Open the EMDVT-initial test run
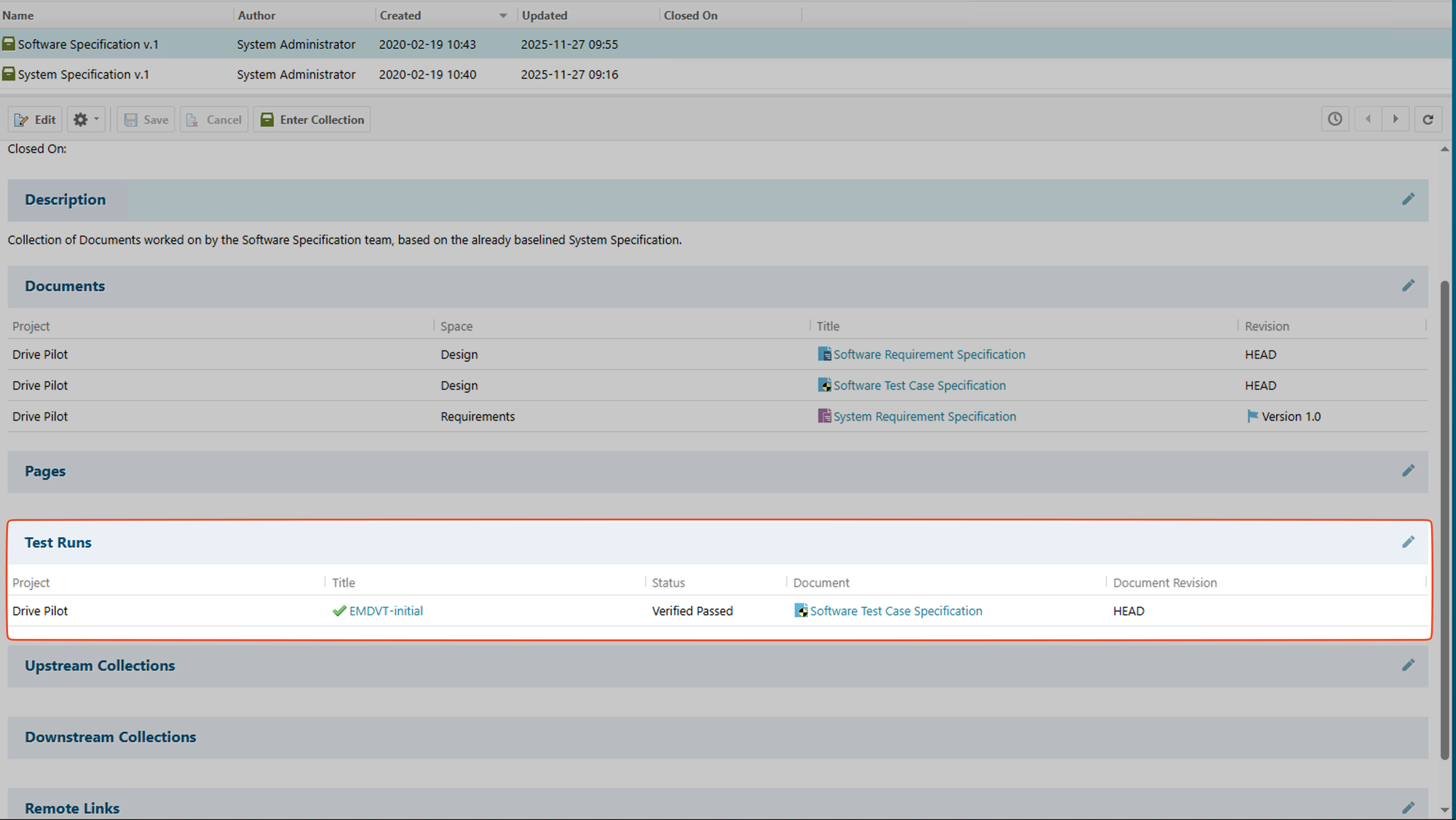This screenshot has width=1456, height=820. 386,611
